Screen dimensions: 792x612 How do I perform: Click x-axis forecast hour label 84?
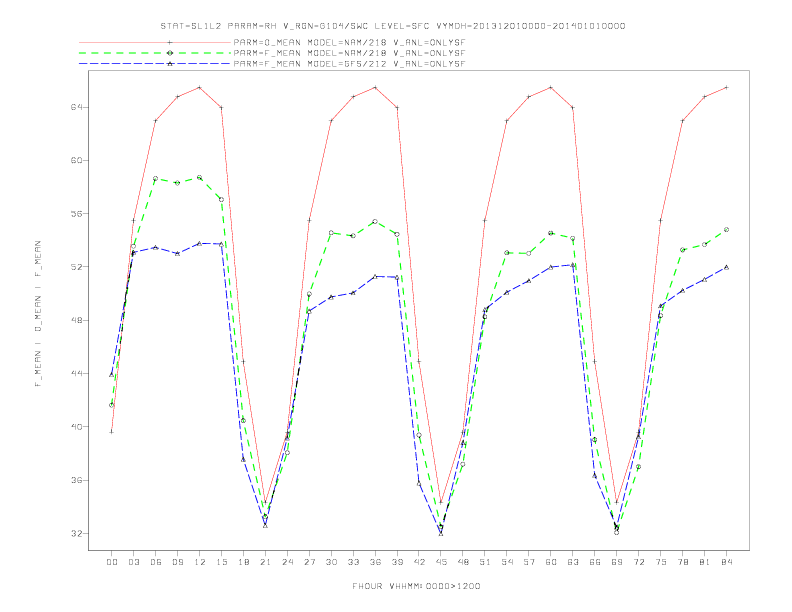727,562
